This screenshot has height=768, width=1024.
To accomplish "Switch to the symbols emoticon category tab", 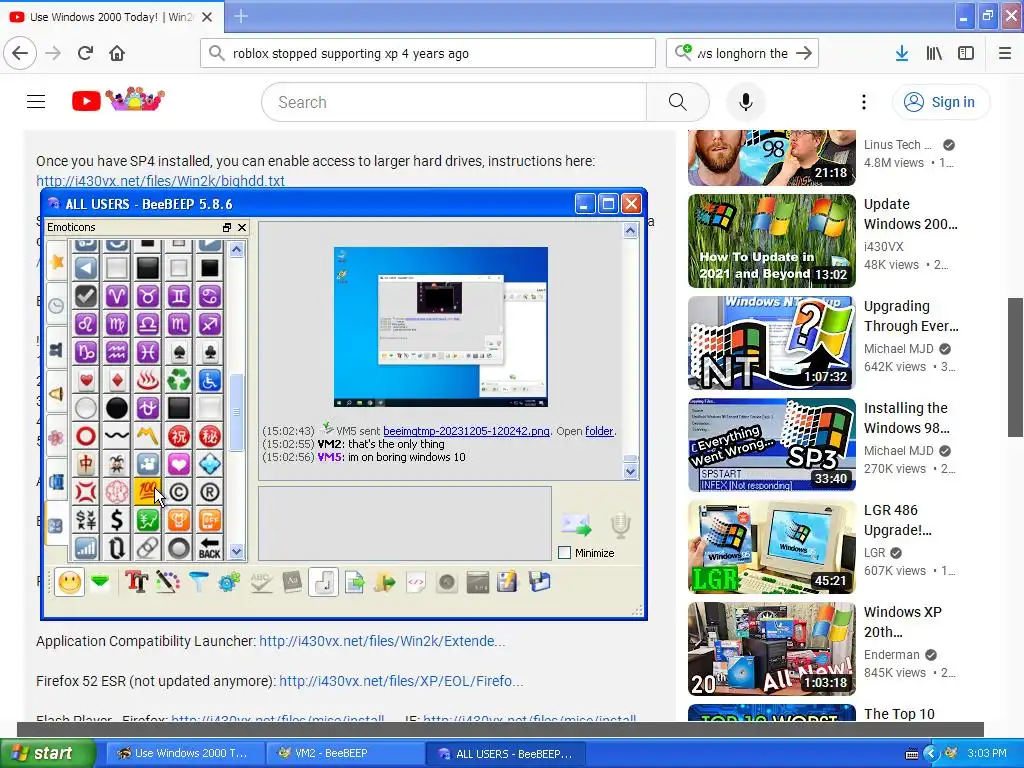I will pyautogui.click(x=57, y=524).
